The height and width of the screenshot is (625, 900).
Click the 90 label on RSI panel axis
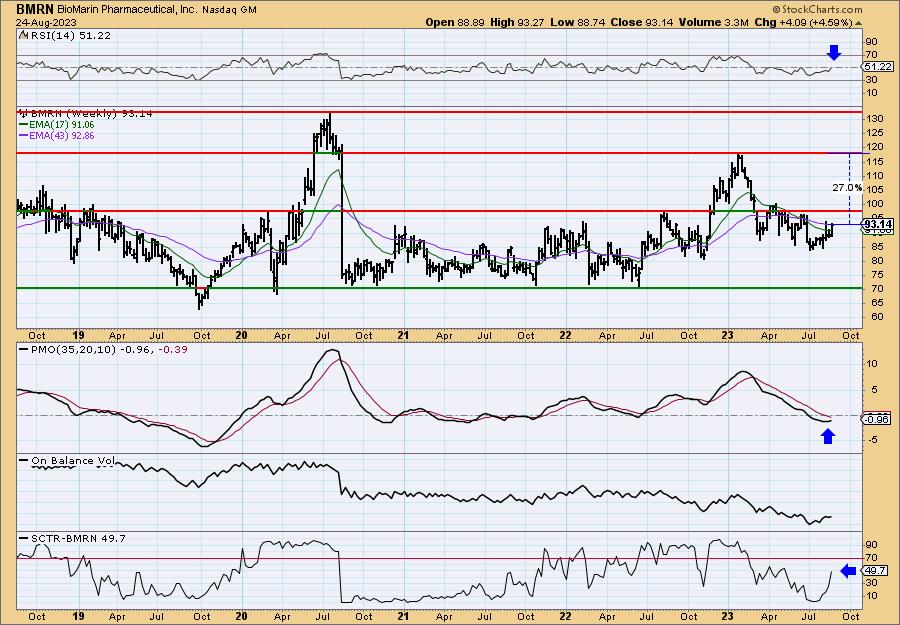(872, 42)
